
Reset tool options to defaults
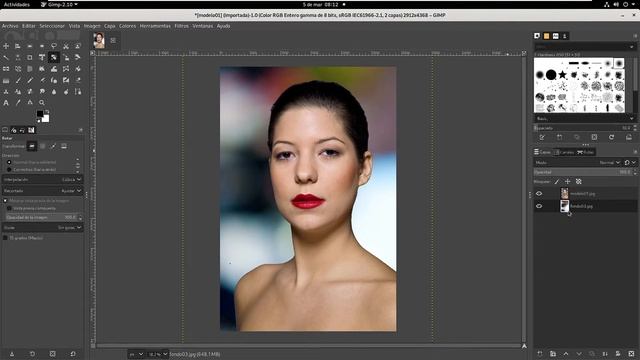73,354
